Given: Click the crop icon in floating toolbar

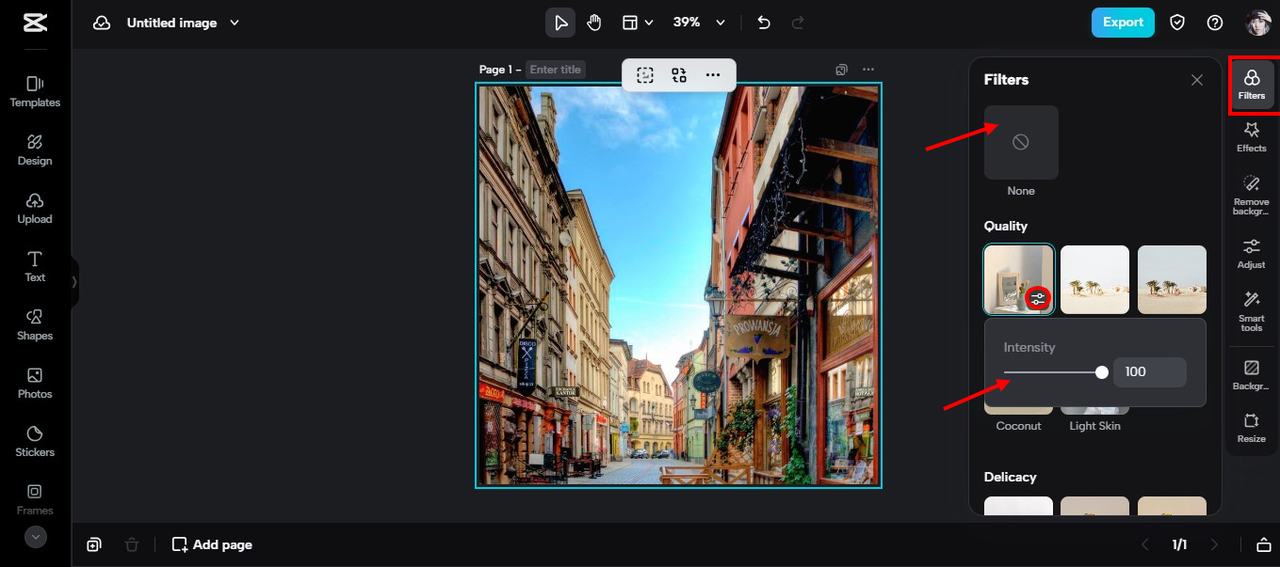Looking at the screenshot, I should (645, 75).
